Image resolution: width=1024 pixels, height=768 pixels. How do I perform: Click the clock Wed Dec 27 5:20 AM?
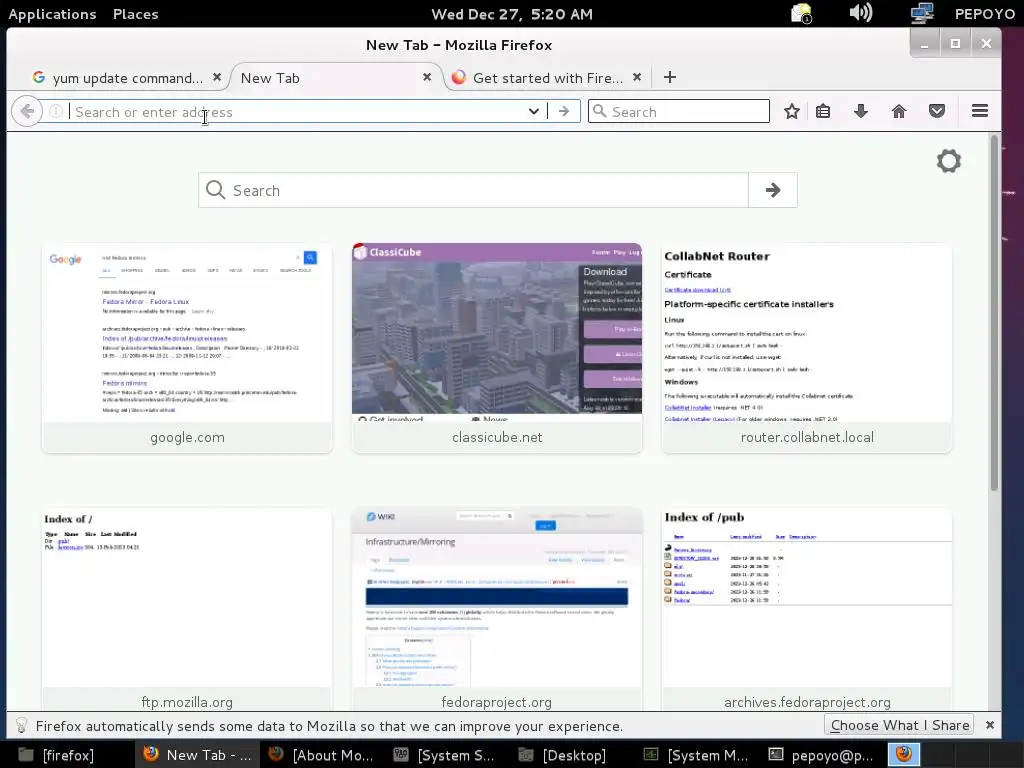[512, 14]
